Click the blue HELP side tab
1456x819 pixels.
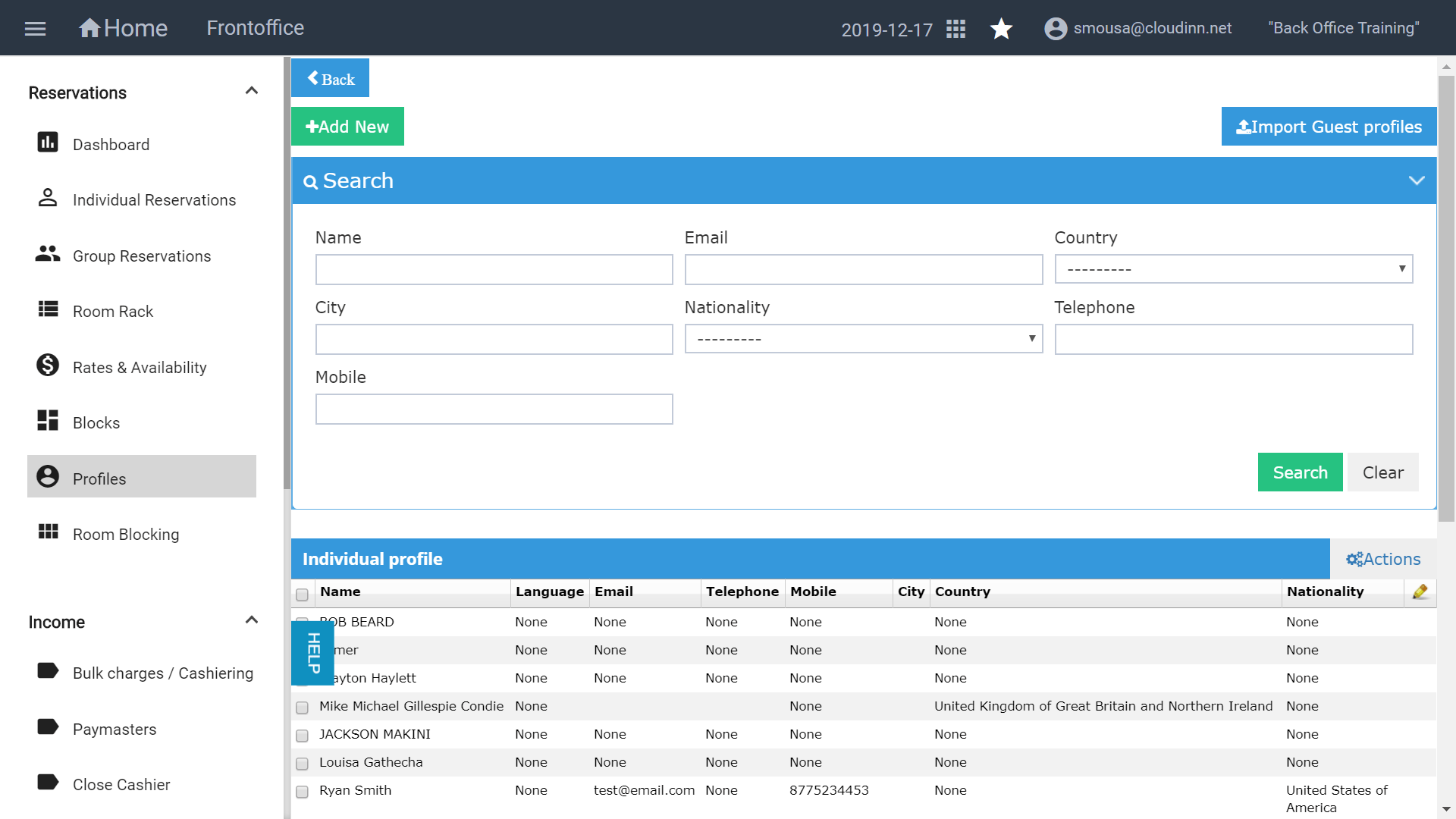pos(312,653)
